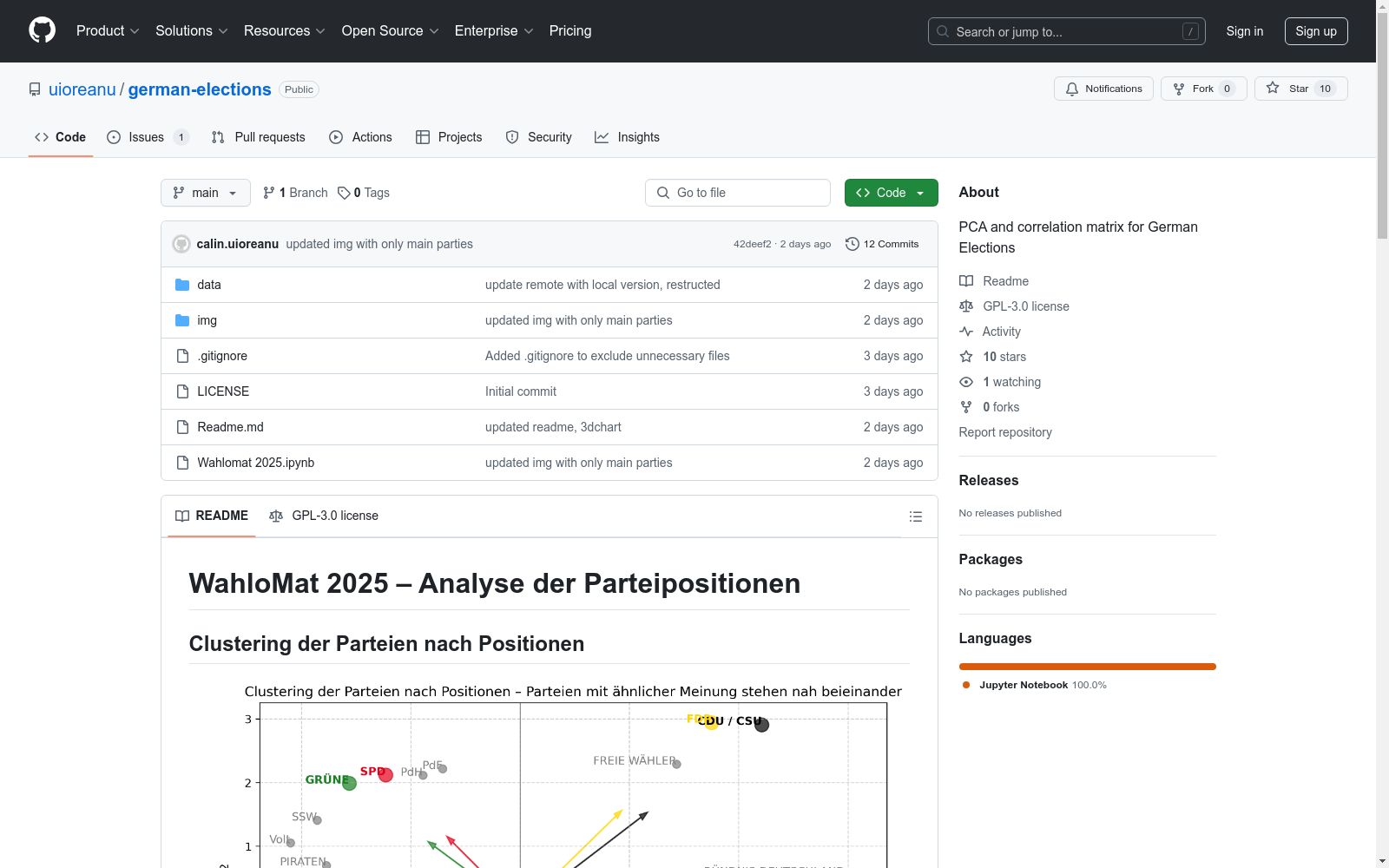The image size is (1389, 868).
Task: Open the Security tab
Action: 538,137
